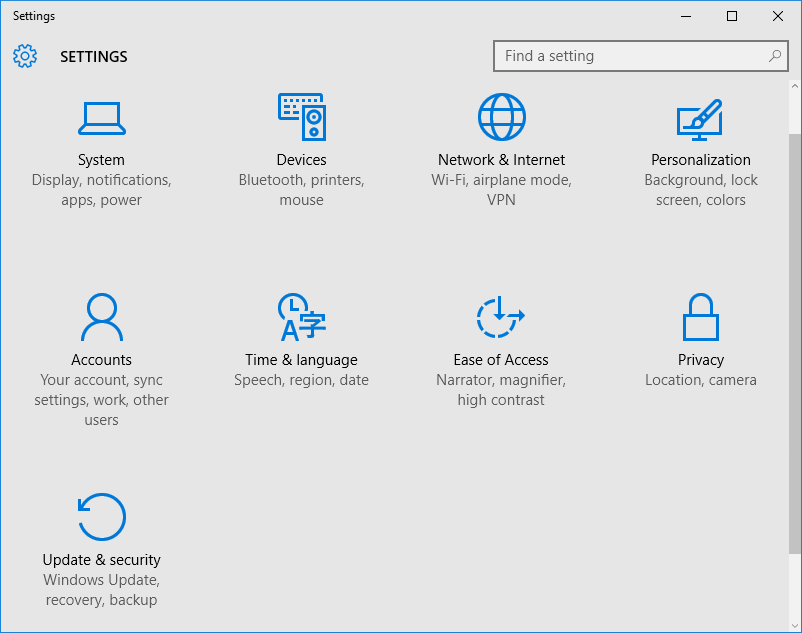Open the Update & security refresh icon

coord(102,517)
